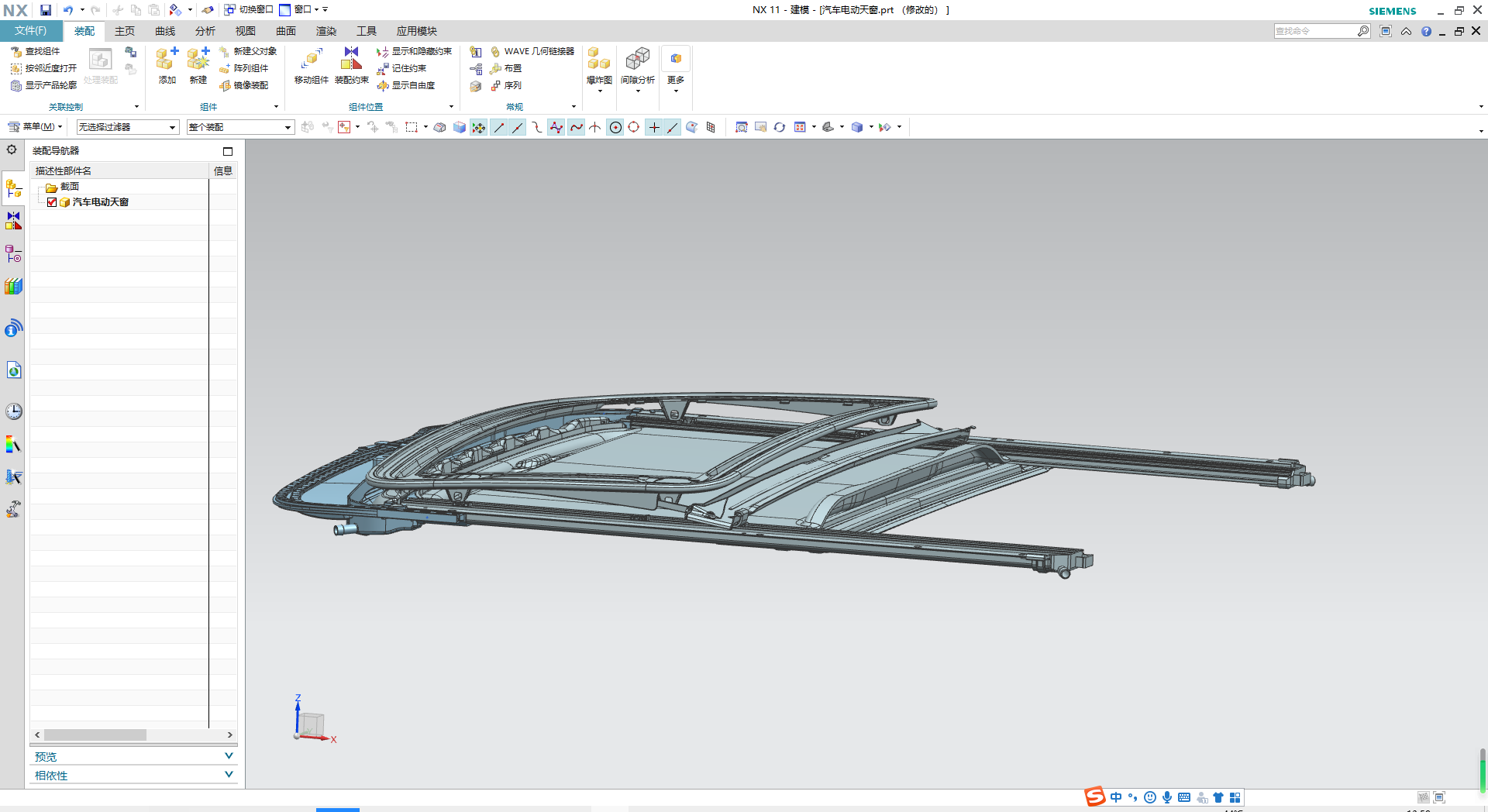Click the 阵列组件 (Pattern component) button

point(244,68)
